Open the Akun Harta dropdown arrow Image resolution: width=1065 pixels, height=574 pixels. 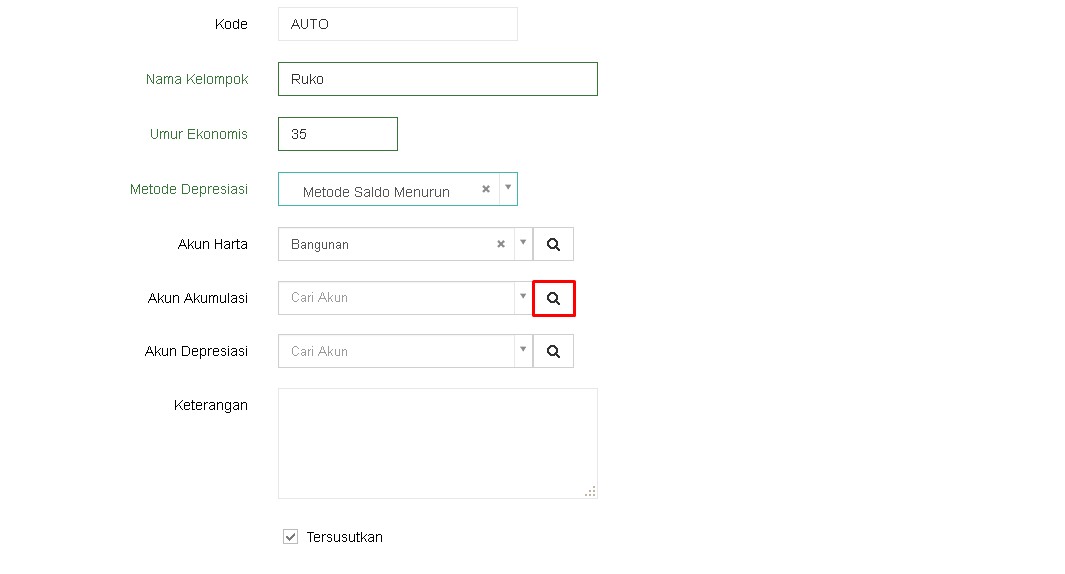pos(522,243)
